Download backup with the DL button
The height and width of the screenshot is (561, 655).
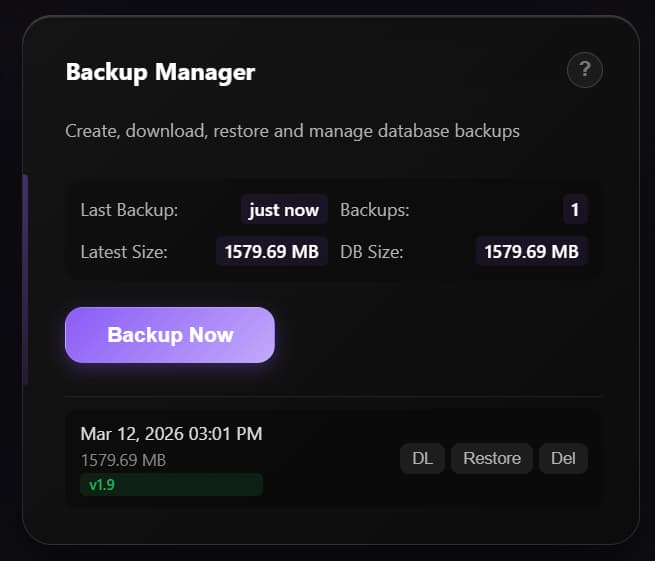422,458
